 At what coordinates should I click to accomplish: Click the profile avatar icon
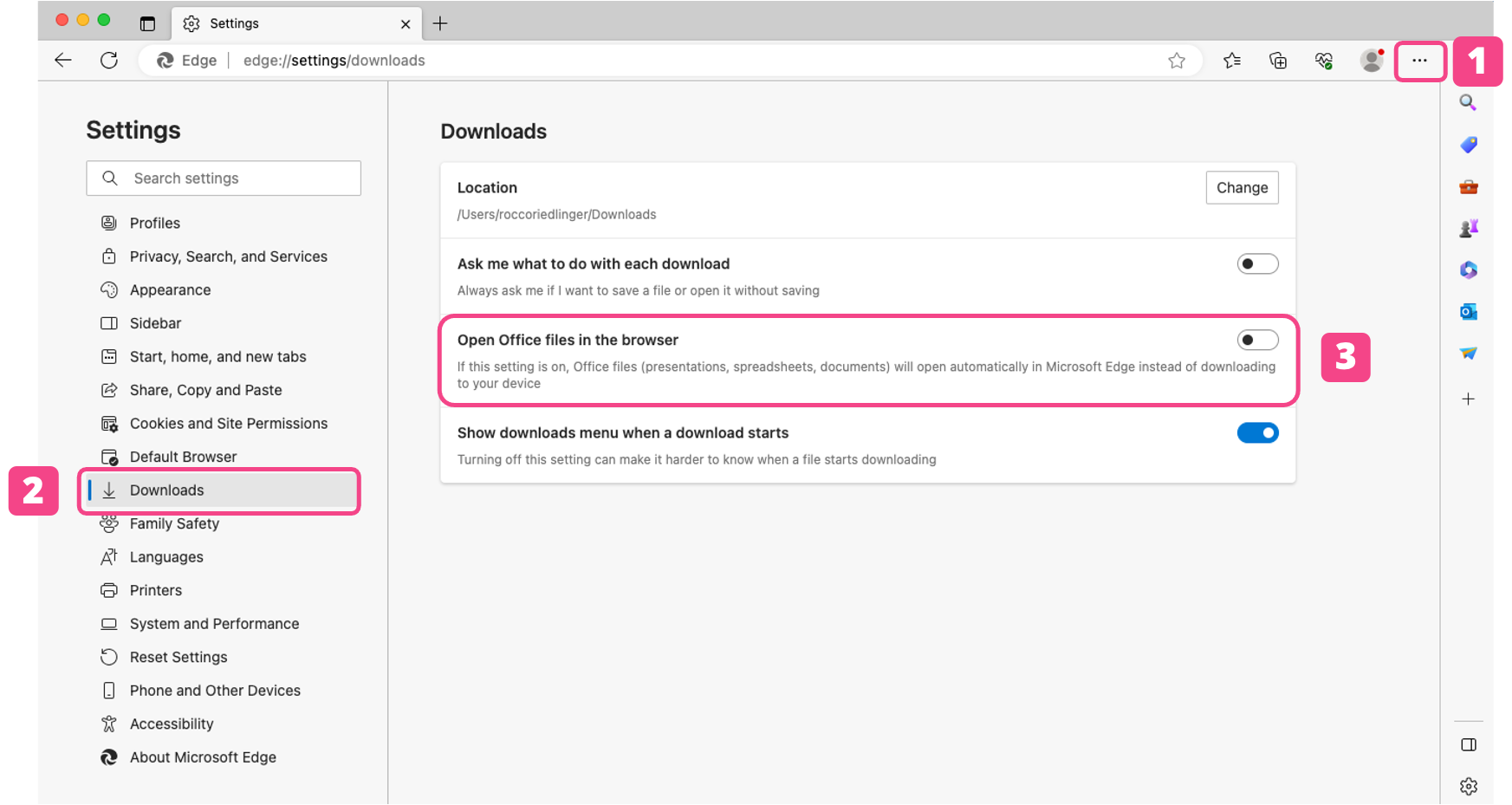(x=1371, y=61)
